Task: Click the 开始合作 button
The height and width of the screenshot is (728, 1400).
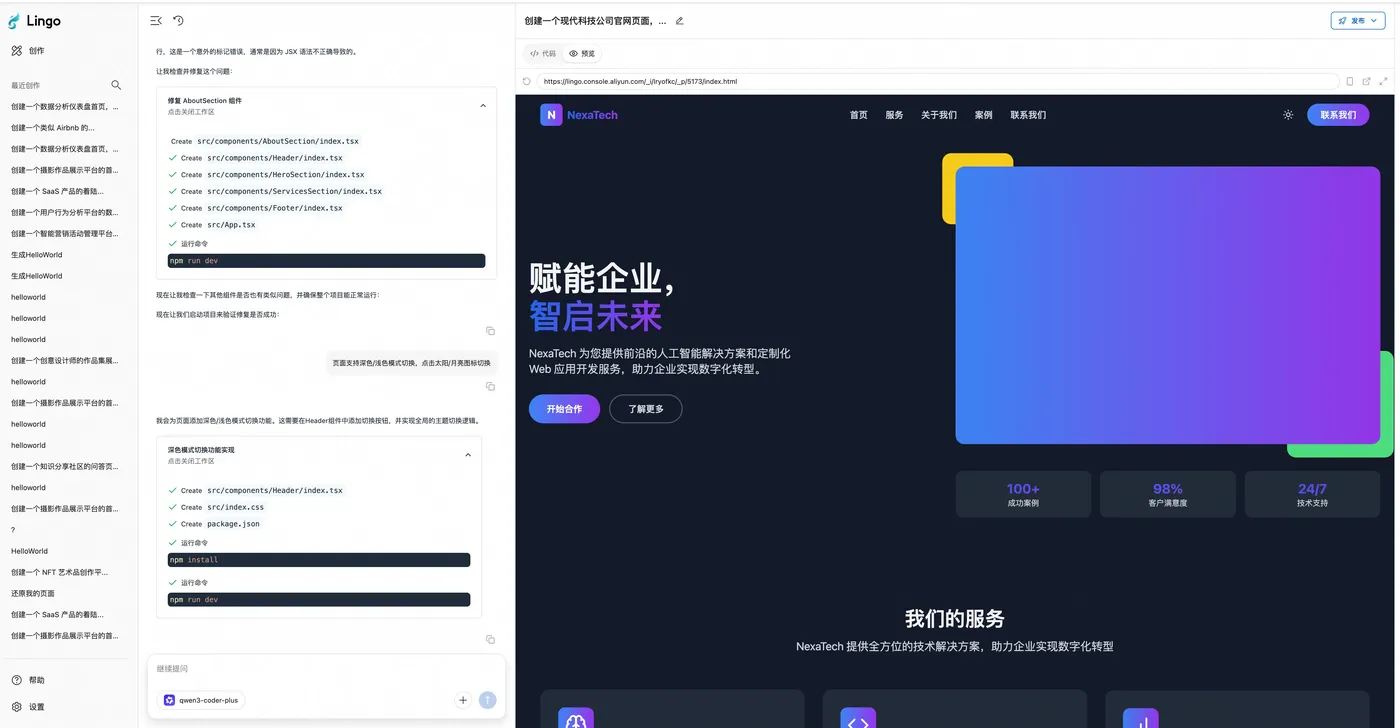Action: [564, 409]
